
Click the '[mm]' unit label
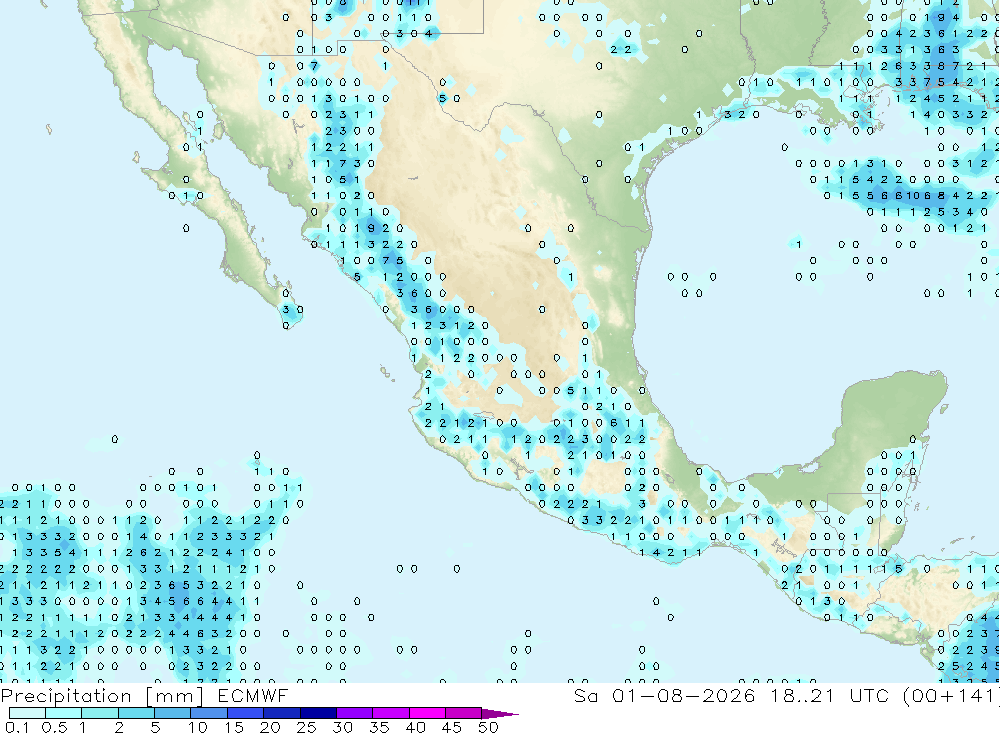(x=175, y=695)
